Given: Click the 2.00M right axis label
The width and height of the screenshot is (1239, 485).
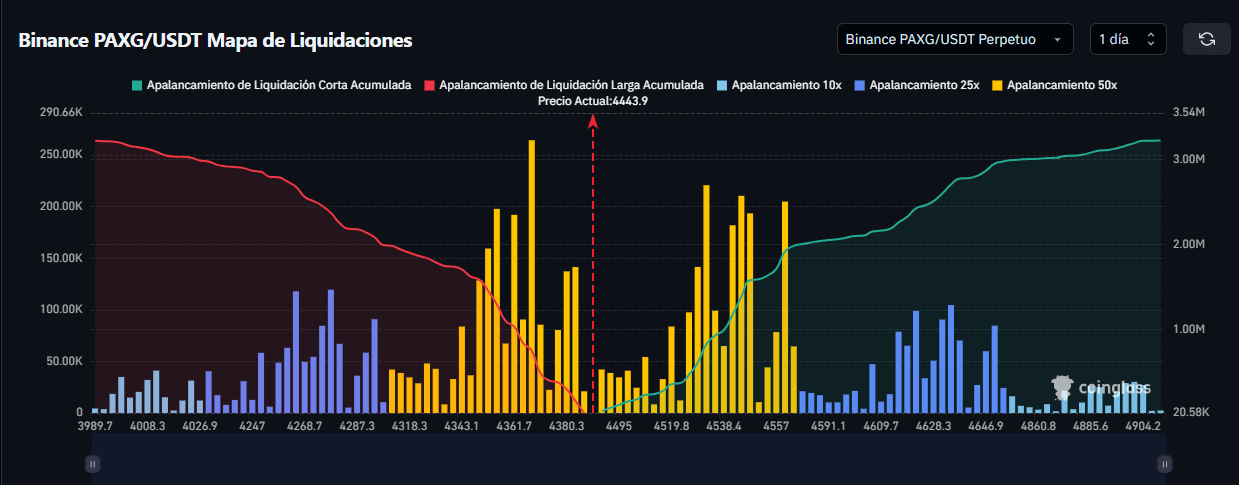Looking at the screenshot, I should click(x=1189, y=244).
